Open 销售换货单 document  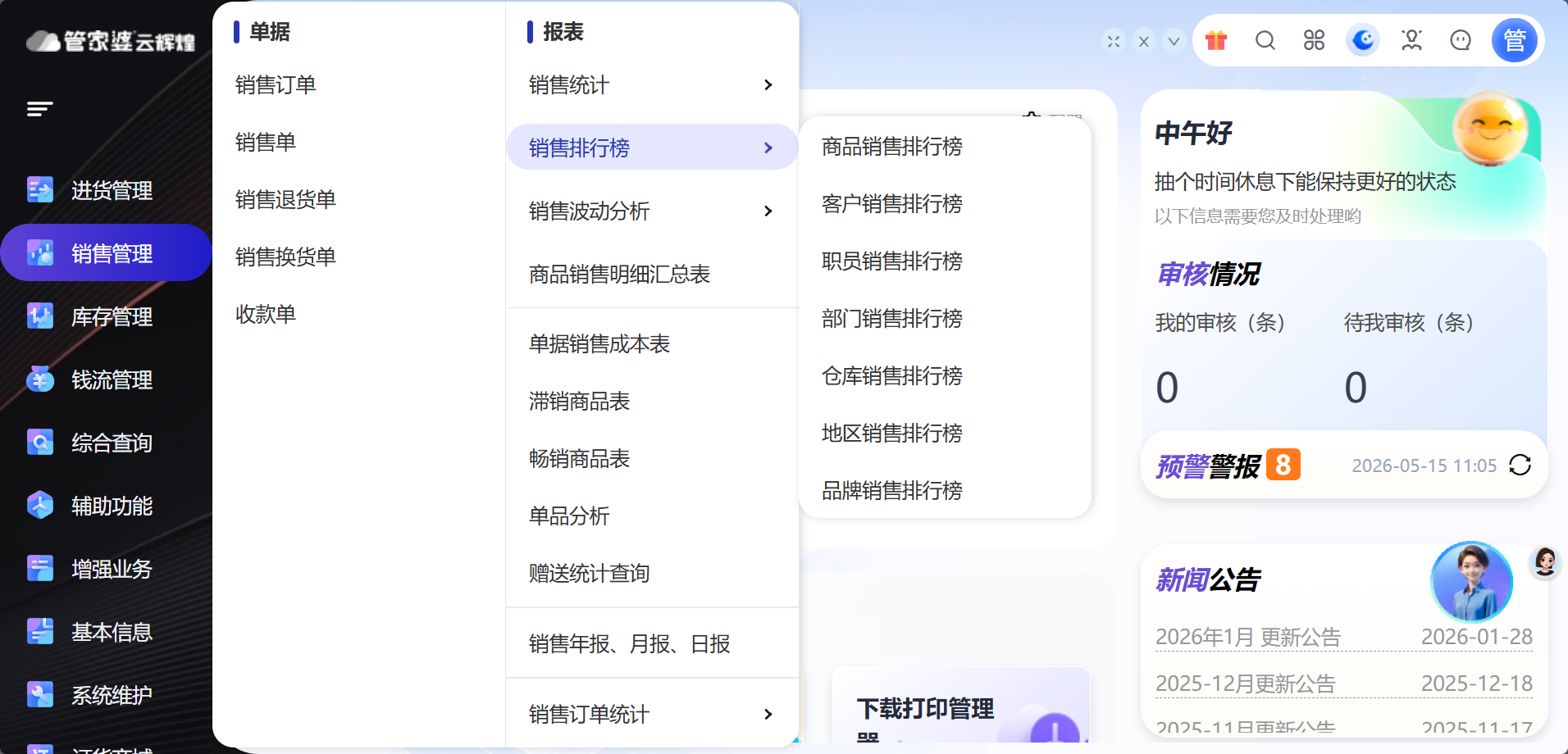(285, 257)
